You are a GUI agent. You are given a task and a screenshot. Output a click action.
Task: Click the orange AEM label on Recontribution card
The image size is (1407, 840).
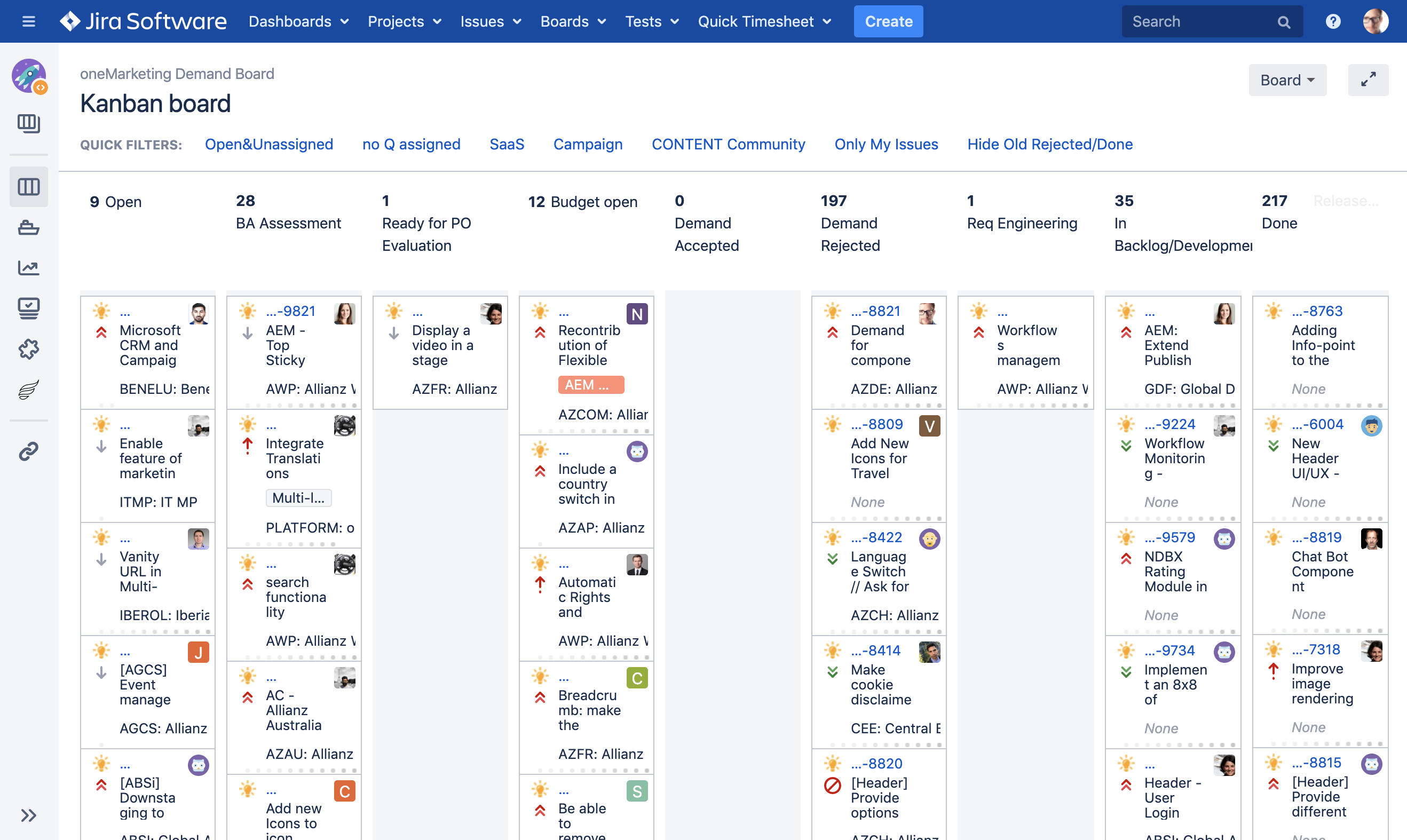click(x=591, y=385)
